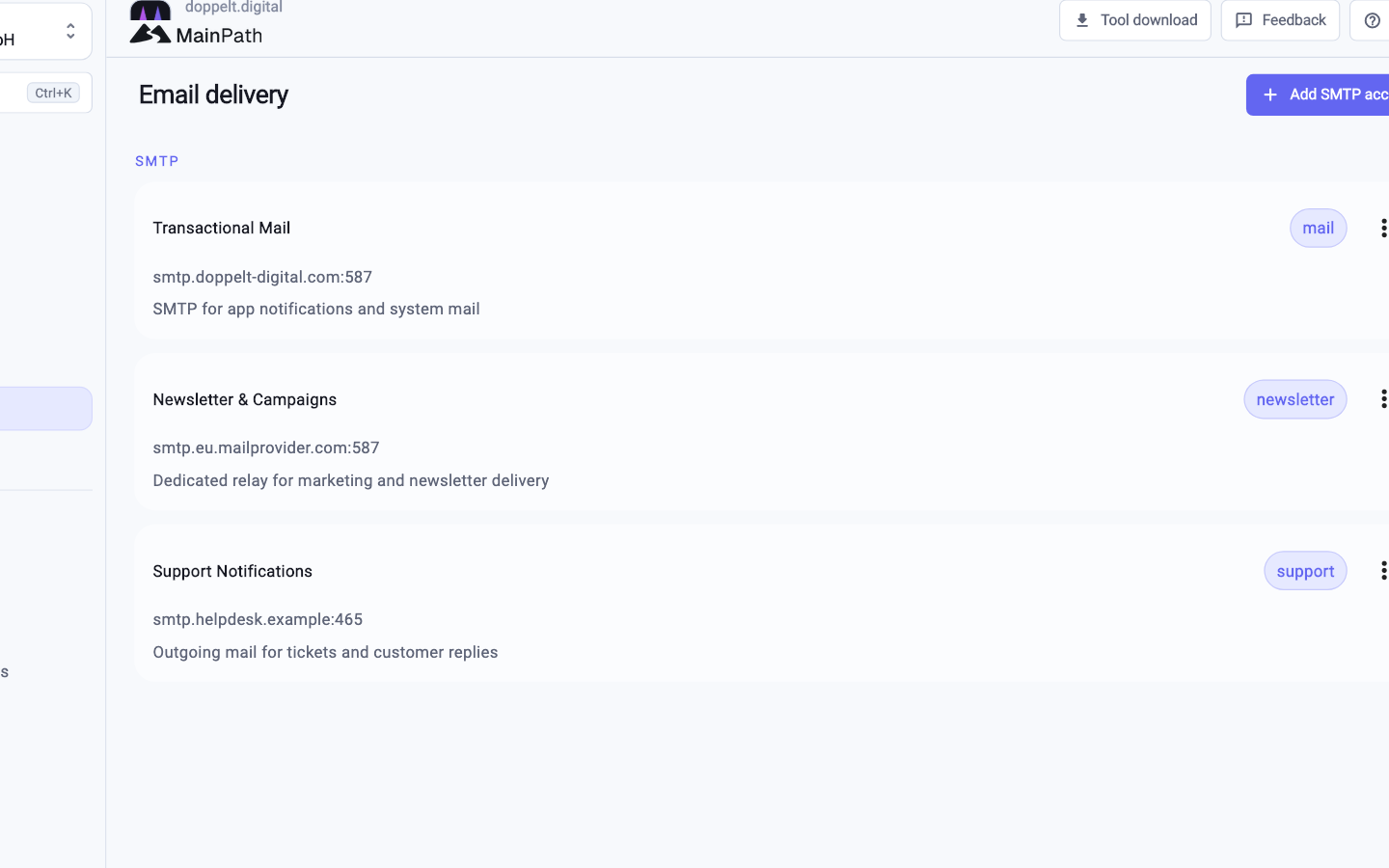Select the Newsletter & Campaigns title

tap(245, 399)
